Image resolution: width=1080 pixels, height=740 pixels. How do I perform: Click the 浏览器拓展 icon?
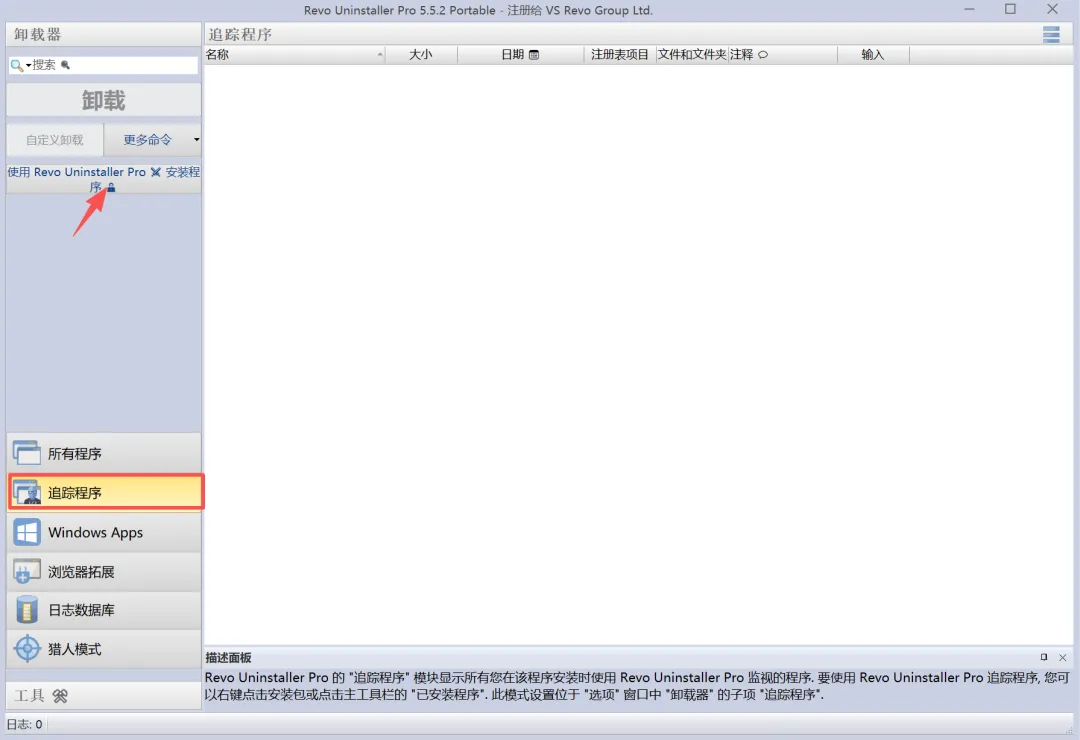point(27,572)
